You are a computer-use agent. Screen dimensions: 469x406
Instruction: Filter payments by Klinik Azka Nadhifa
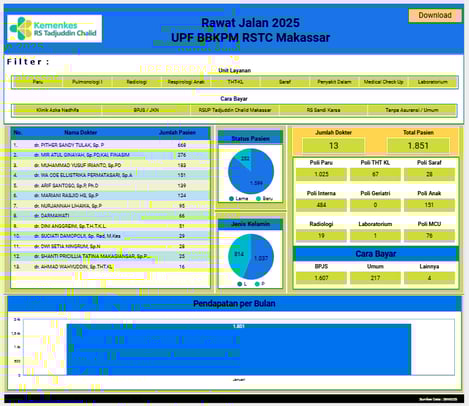(x=58, y=110)
